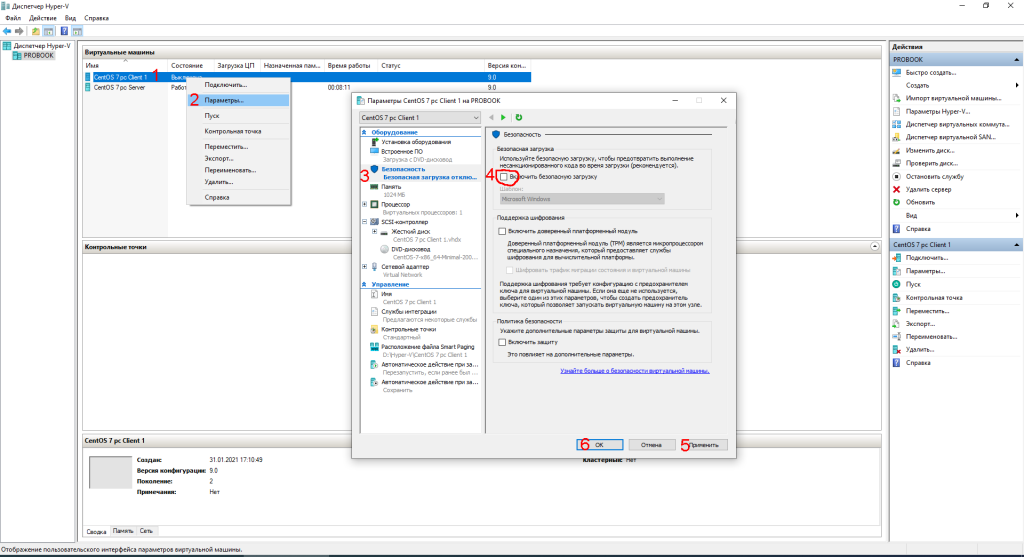Click the Импорт виртуальной машины icon
The width and height of the screenshot is (1024, 557).
(x=897, y=98)
